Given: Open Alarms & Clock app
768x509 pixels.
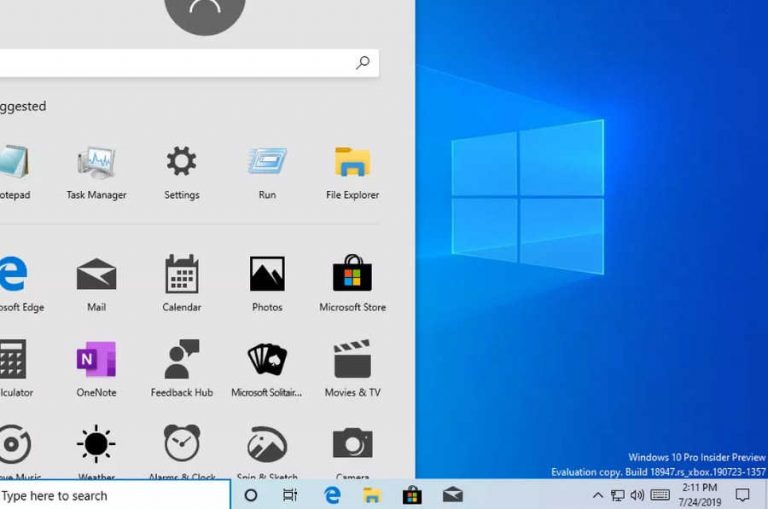Looking at the screenshot, I should click(x=182, y=451).
